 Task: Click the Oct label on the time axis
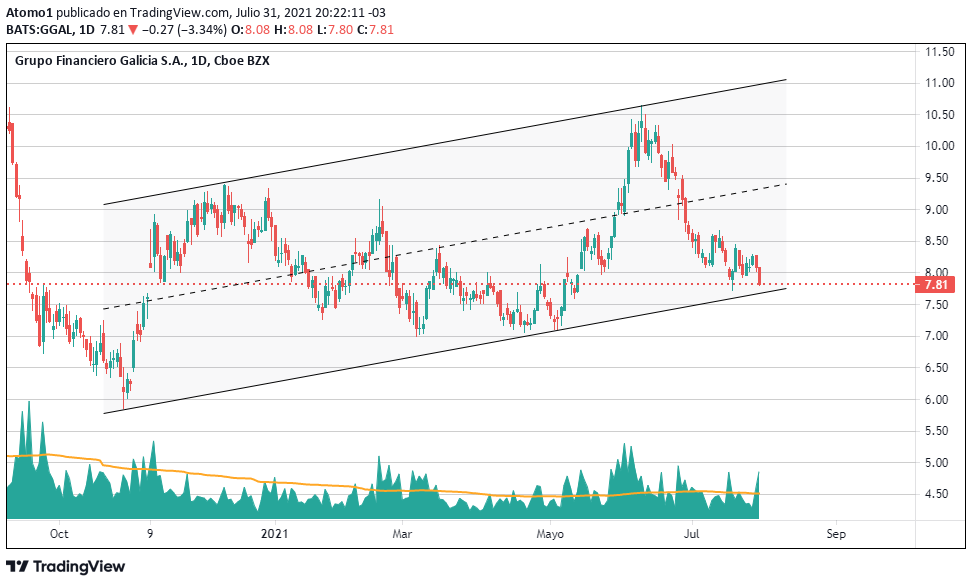pyautogui.click(x=59, y=534)
